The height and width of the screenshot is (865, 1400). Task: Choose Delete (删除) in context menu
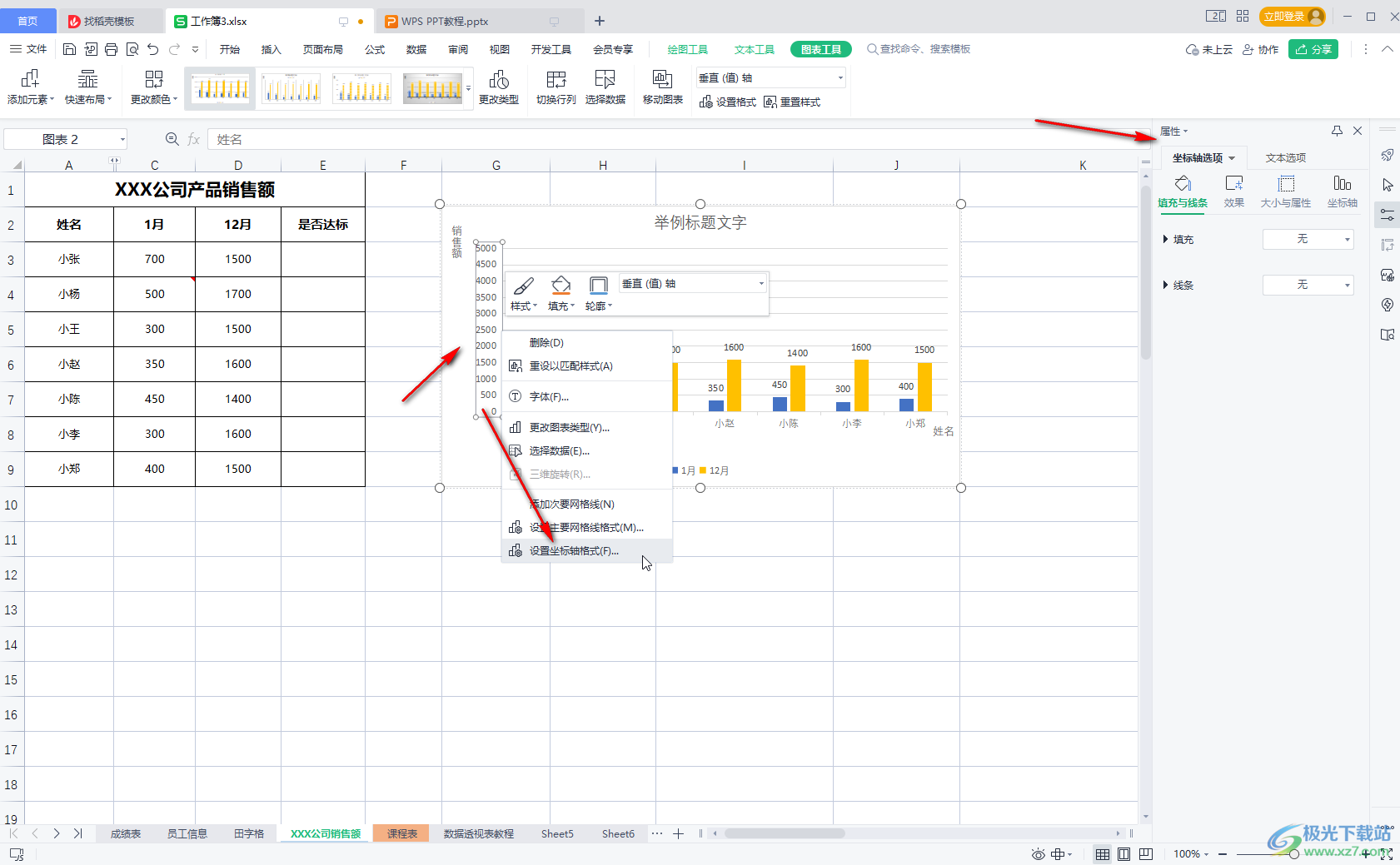587,342
